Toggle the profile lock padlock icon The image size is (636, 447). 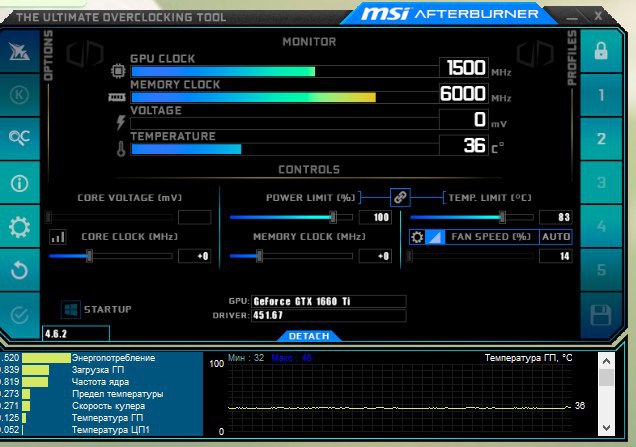(601, 52)
